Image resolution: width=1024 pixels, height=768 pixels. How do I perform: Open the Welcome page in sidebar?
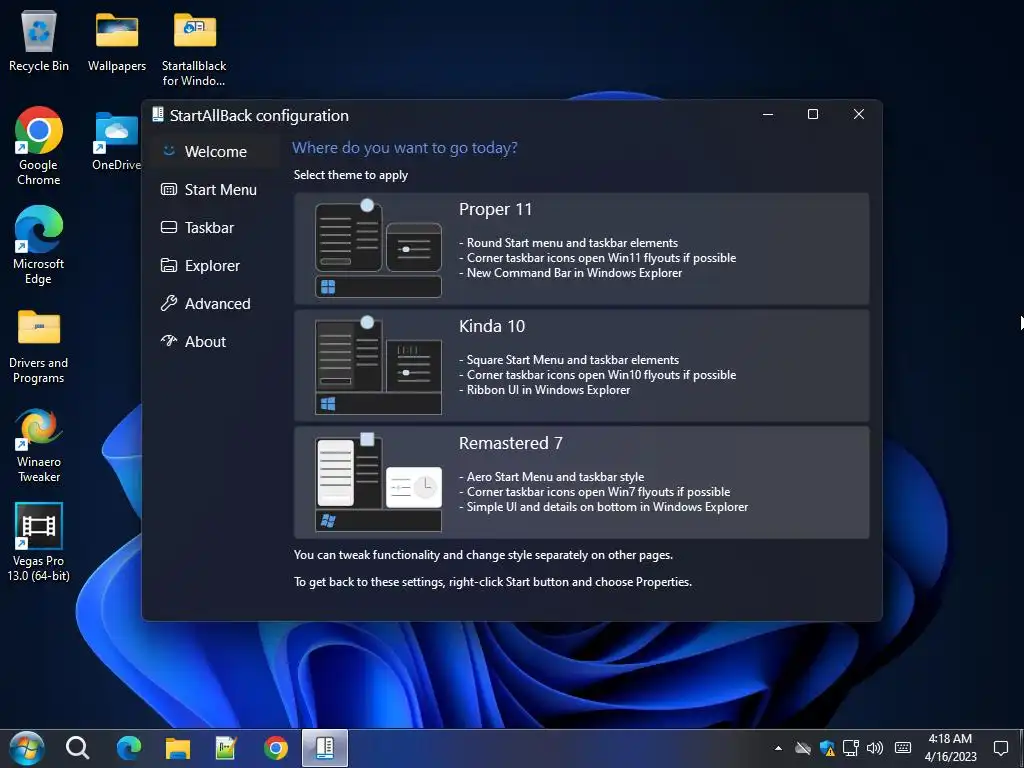pyautogui.click(x=216, y=152)
